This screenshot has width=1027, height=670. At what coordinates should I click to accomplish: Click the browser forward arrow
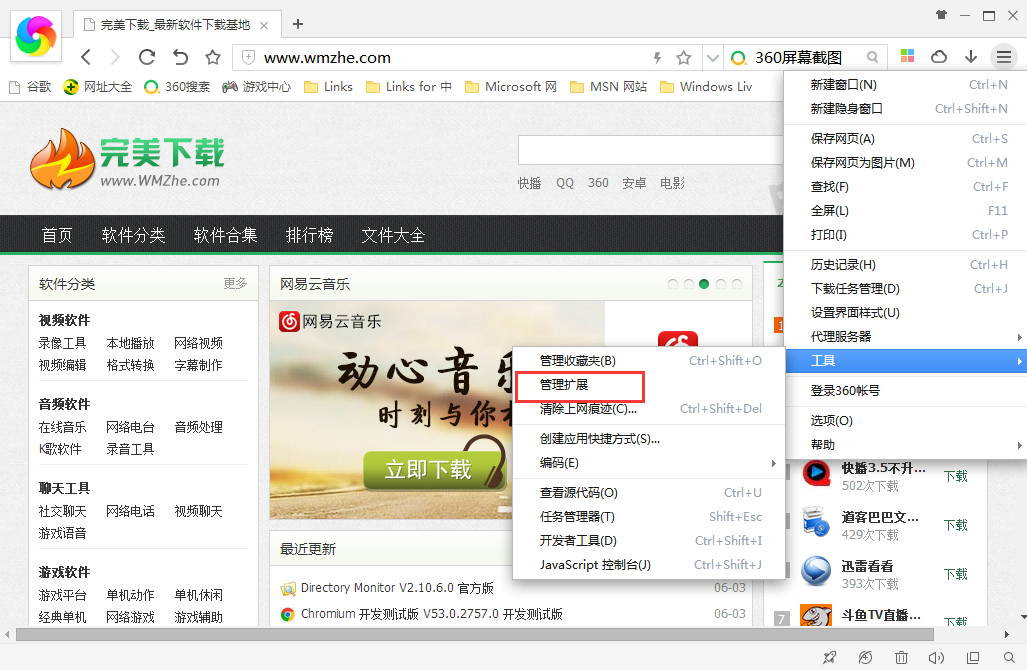pyautogui.click(x=115, y=57)
